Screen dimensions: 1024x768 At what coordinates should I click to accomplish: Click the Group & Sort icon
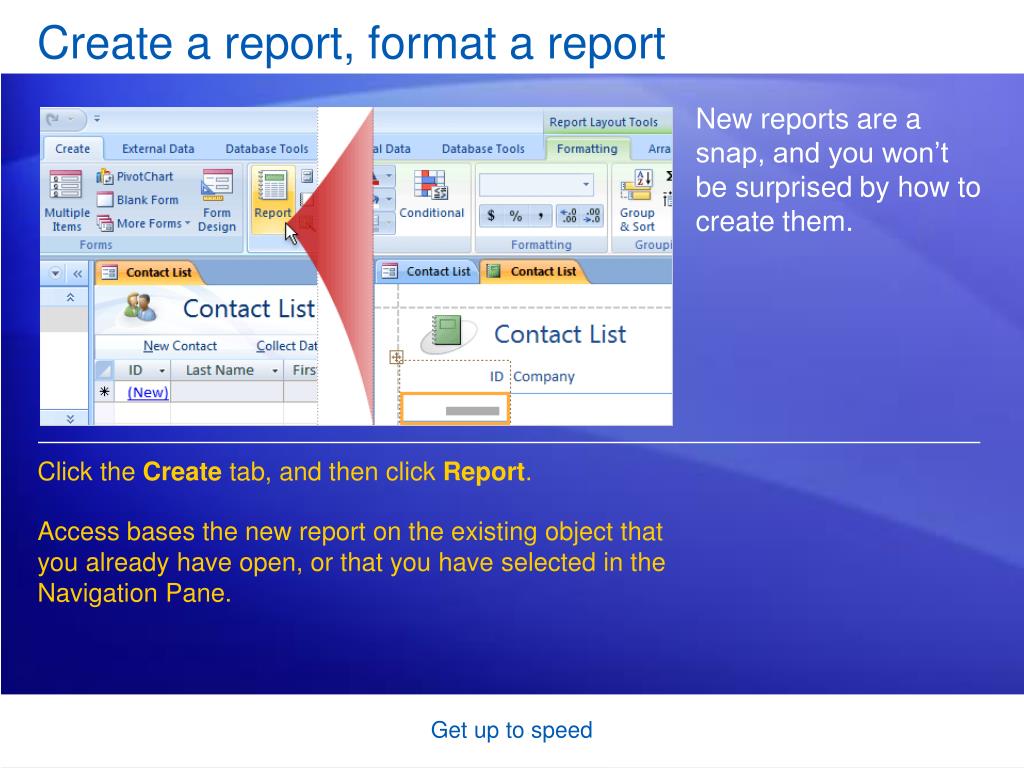637,201
